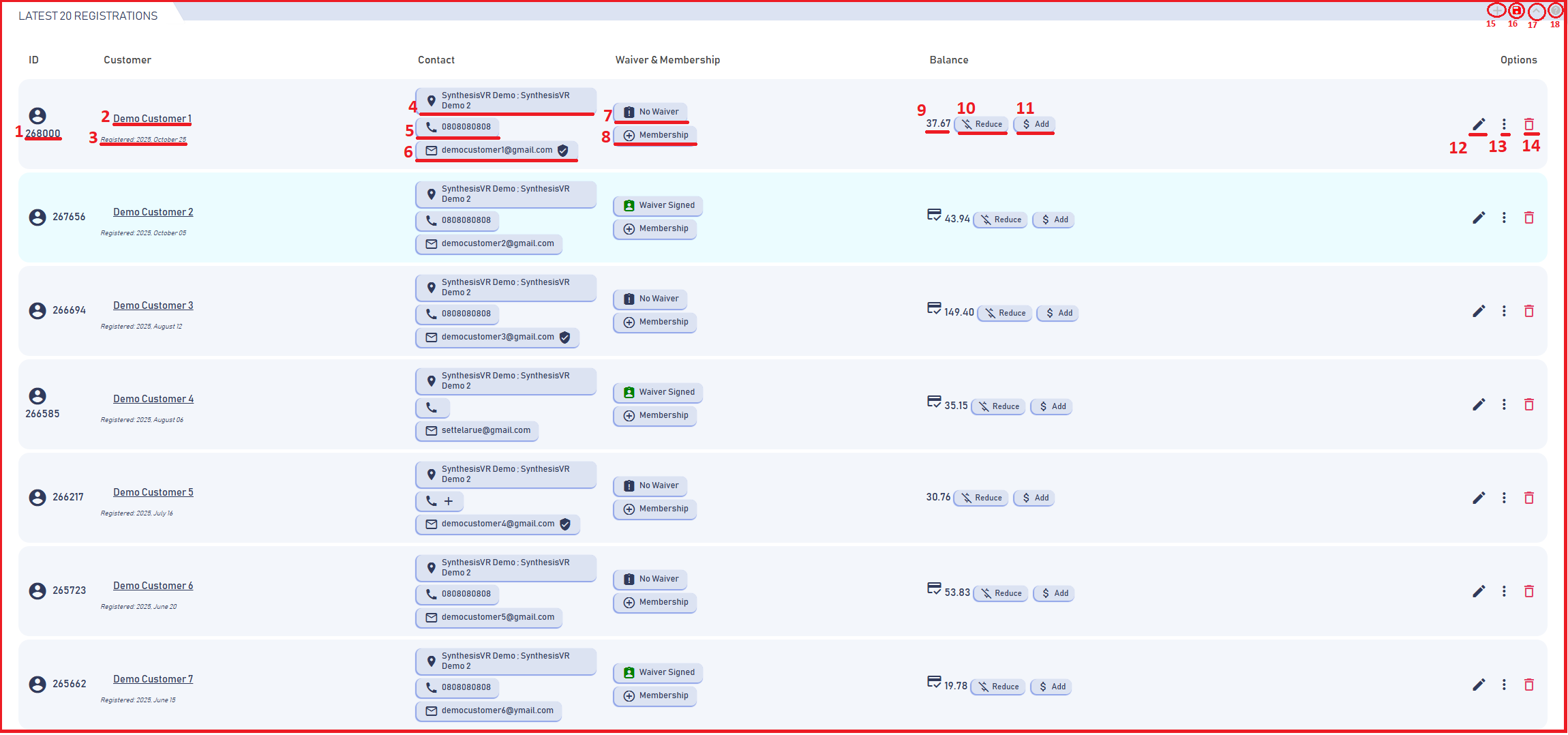1568x735 pixels.
Task: Edit Demo Customer 7 with pencil icon
Action: tap(1479, 685)
